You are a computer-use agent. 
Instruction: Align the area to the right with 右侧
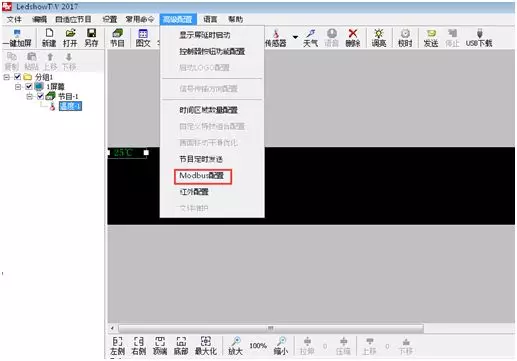point(139,346)
